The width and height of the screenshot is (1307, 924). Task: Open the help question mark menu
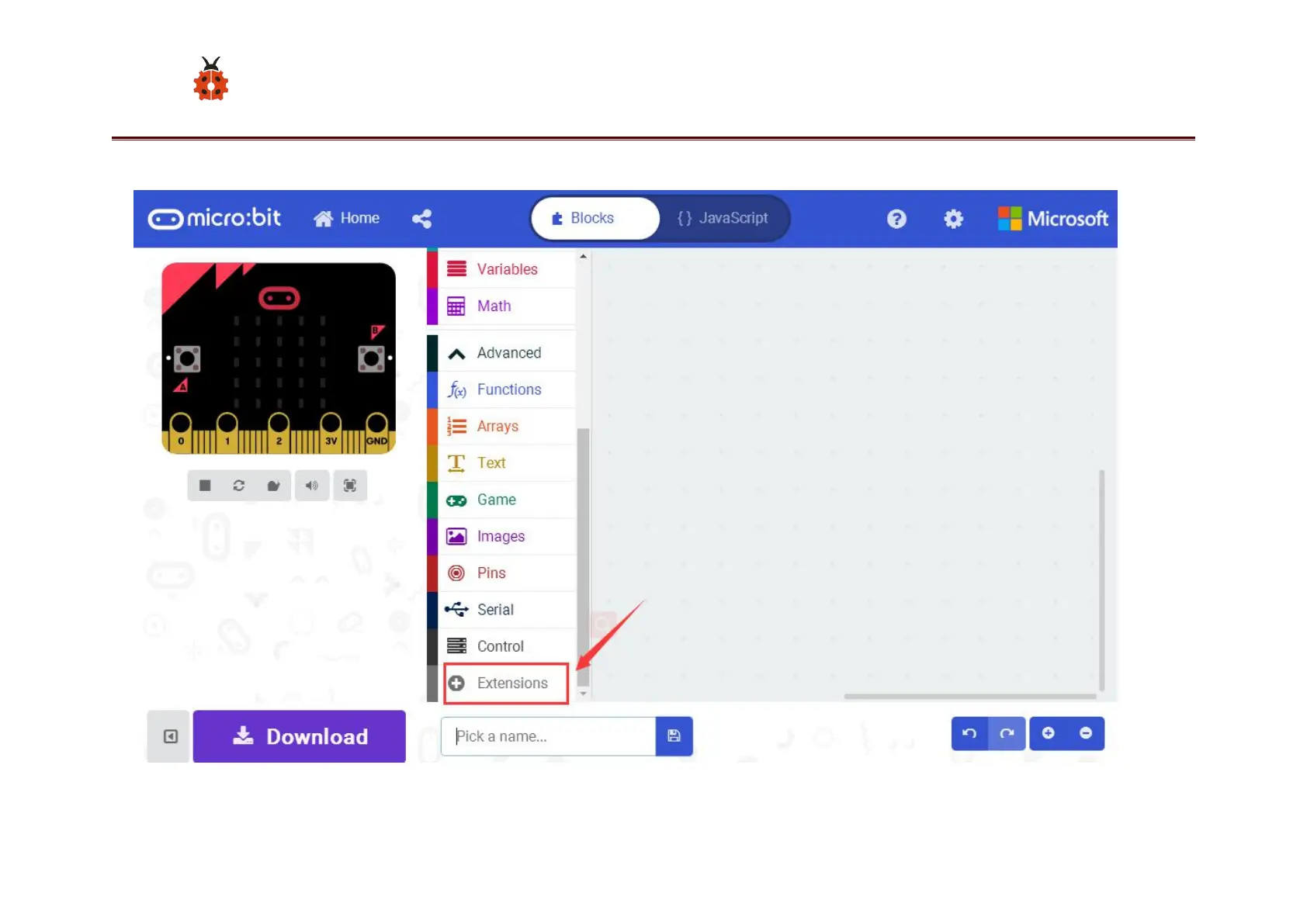click(896, 219)
